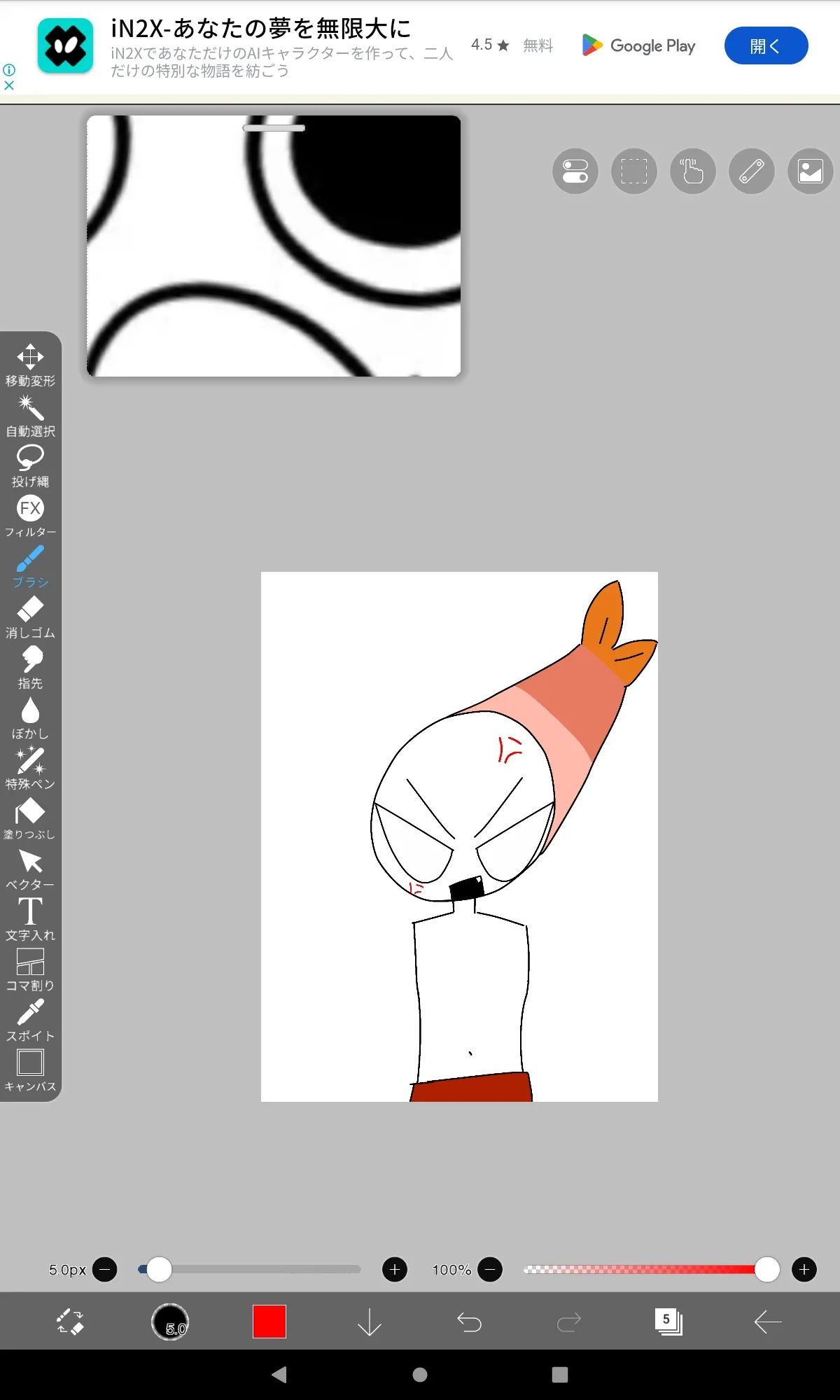Open the layers panel showing 5
Viewport: 840px width, 1400px height.
[668, 1322]
